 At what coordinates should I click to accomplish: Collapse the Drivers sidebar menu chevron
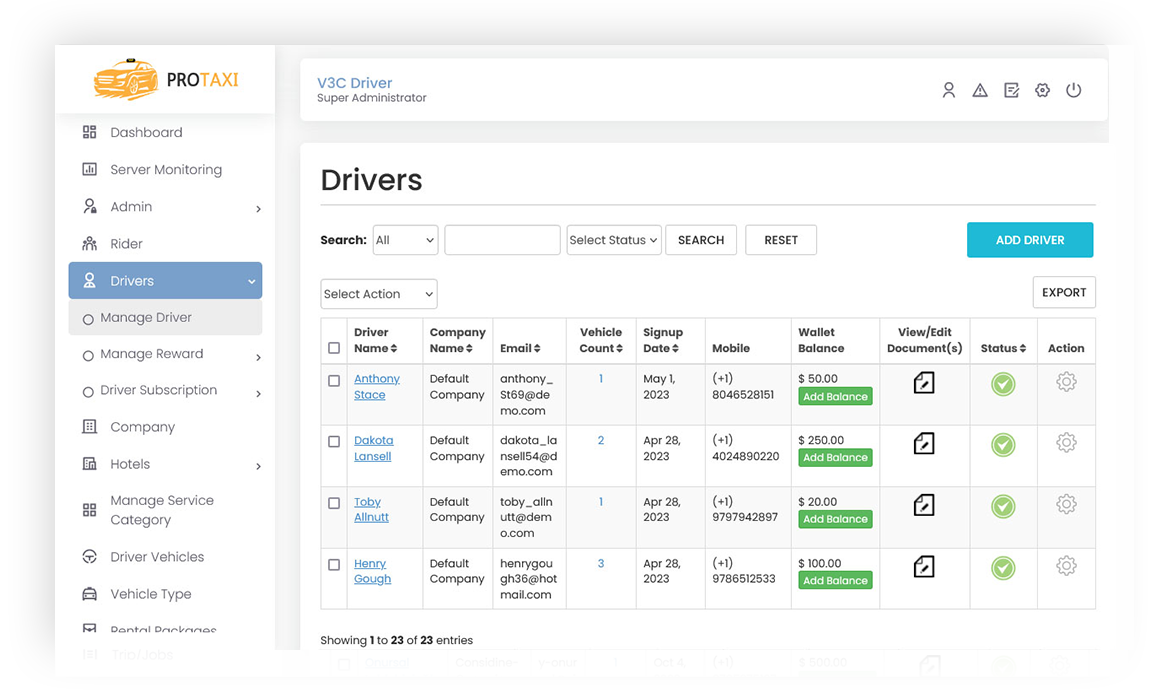(x=251, y=281)
